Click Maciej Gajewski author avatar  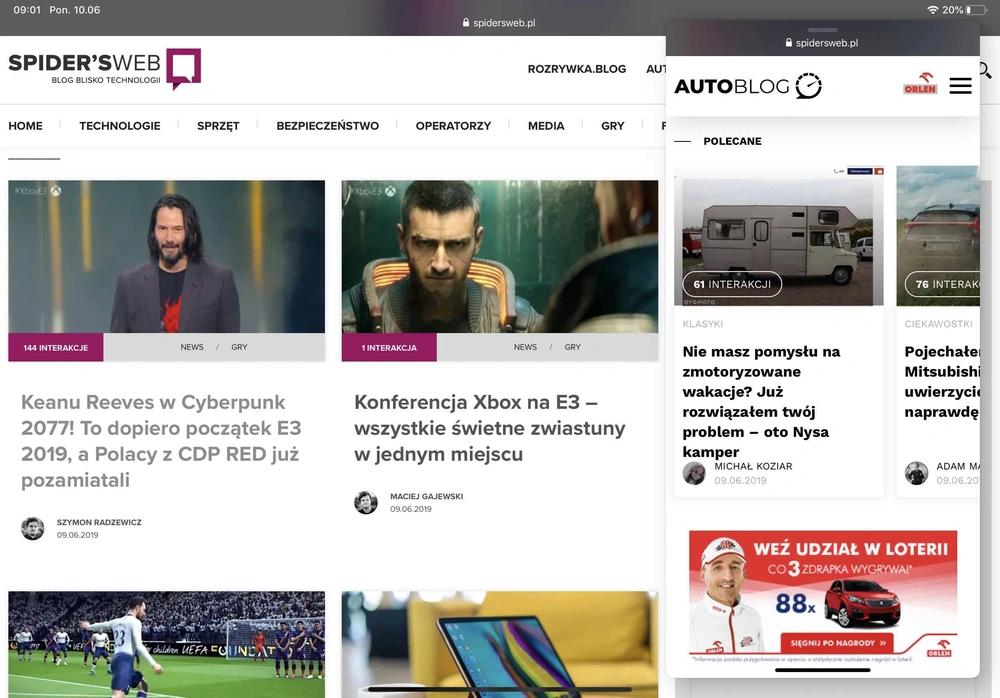366,502
